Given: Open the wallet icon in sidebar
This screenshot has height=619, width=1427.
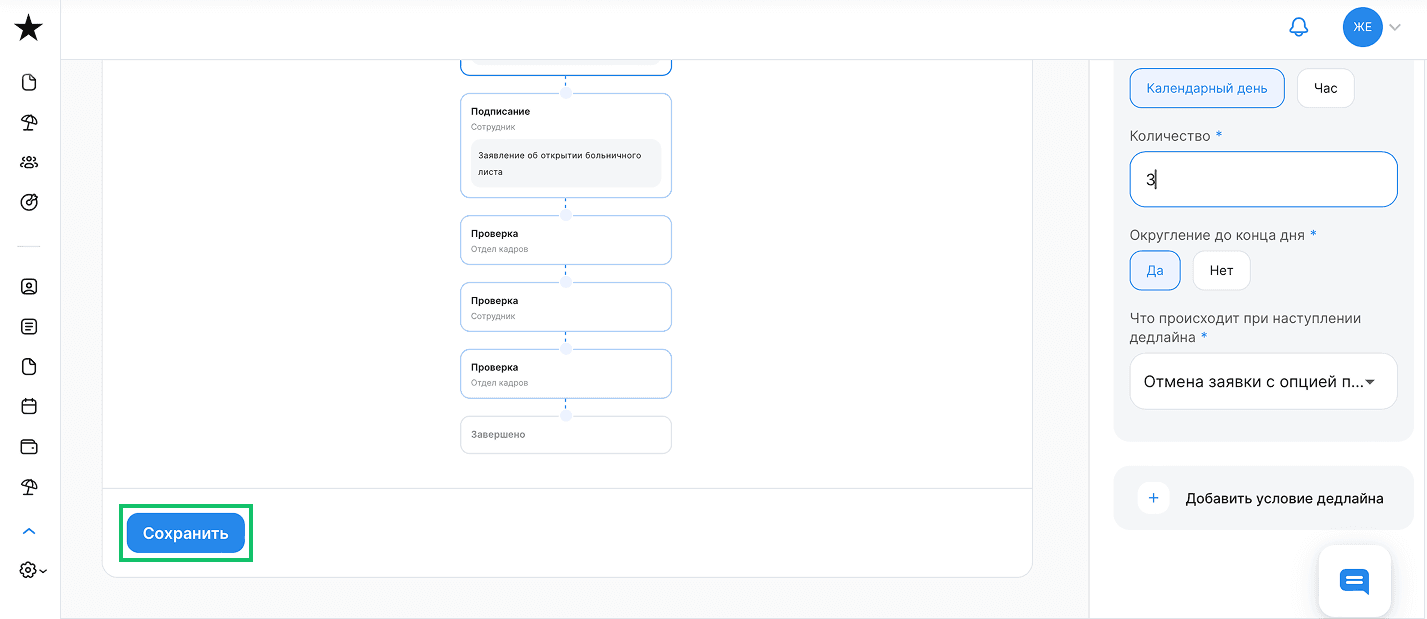Looking at the screenshot, I should click(x=29, y=447).
